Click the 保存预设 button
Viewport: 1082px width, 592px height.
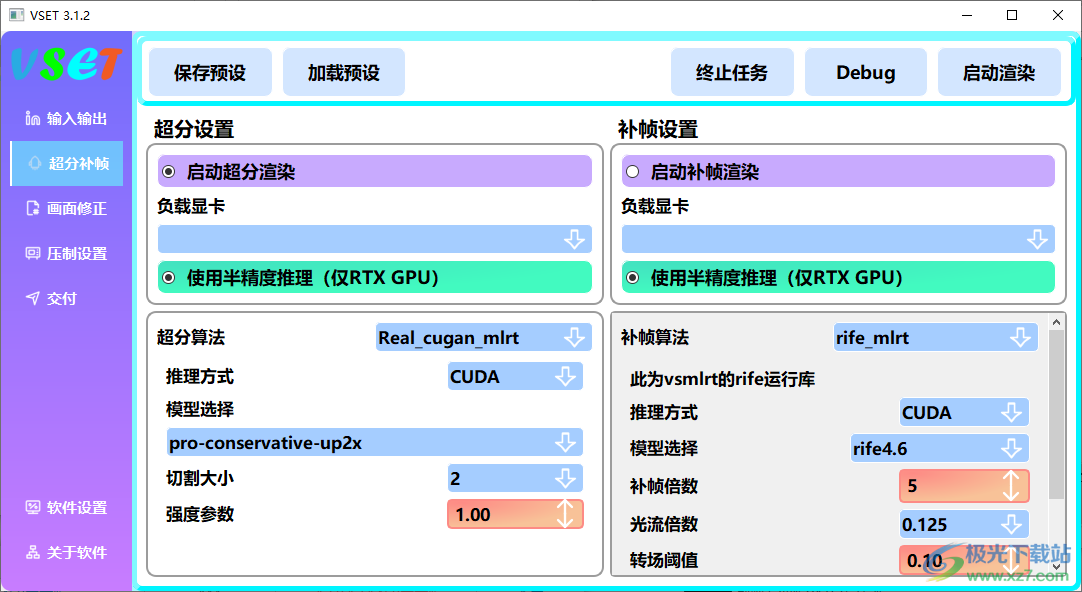(x=210, y=72)
